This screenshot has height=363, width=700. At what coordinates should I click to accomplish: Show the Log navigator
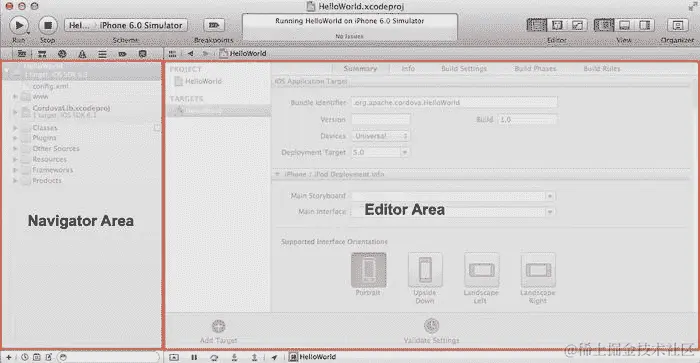[x=142, y=54]
